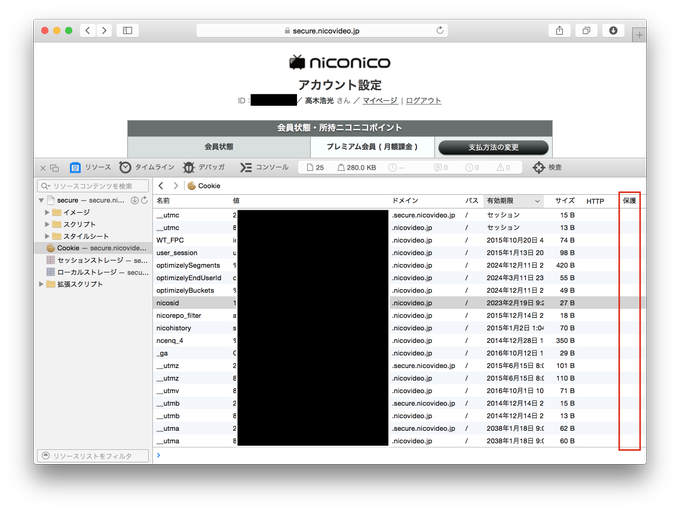Close the Web Inspector with X icon
Viewport: 680px width, 512px height.
[43, 168]
